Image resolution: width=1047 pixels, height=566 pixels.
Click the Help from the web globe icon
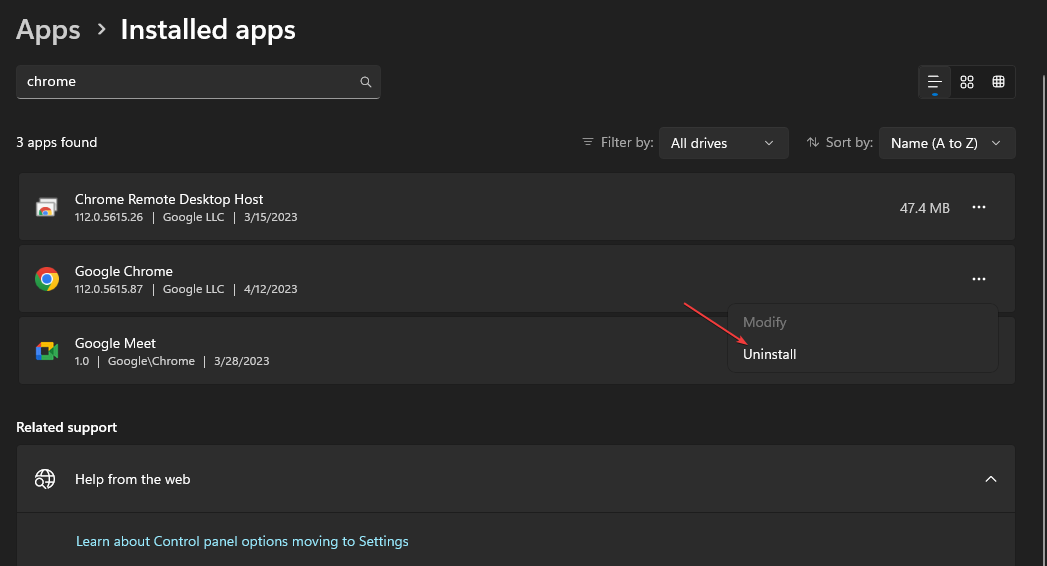click(45, 479)
